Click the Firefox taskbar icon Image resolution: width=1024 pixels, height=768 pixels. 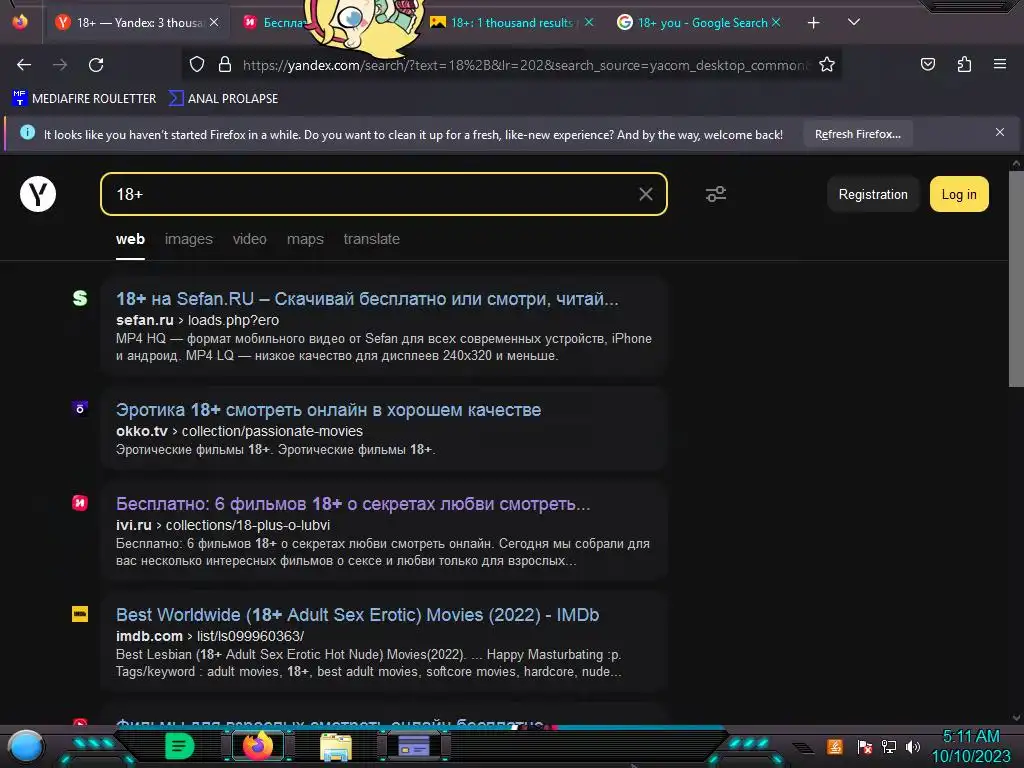(x=258, y=746)
